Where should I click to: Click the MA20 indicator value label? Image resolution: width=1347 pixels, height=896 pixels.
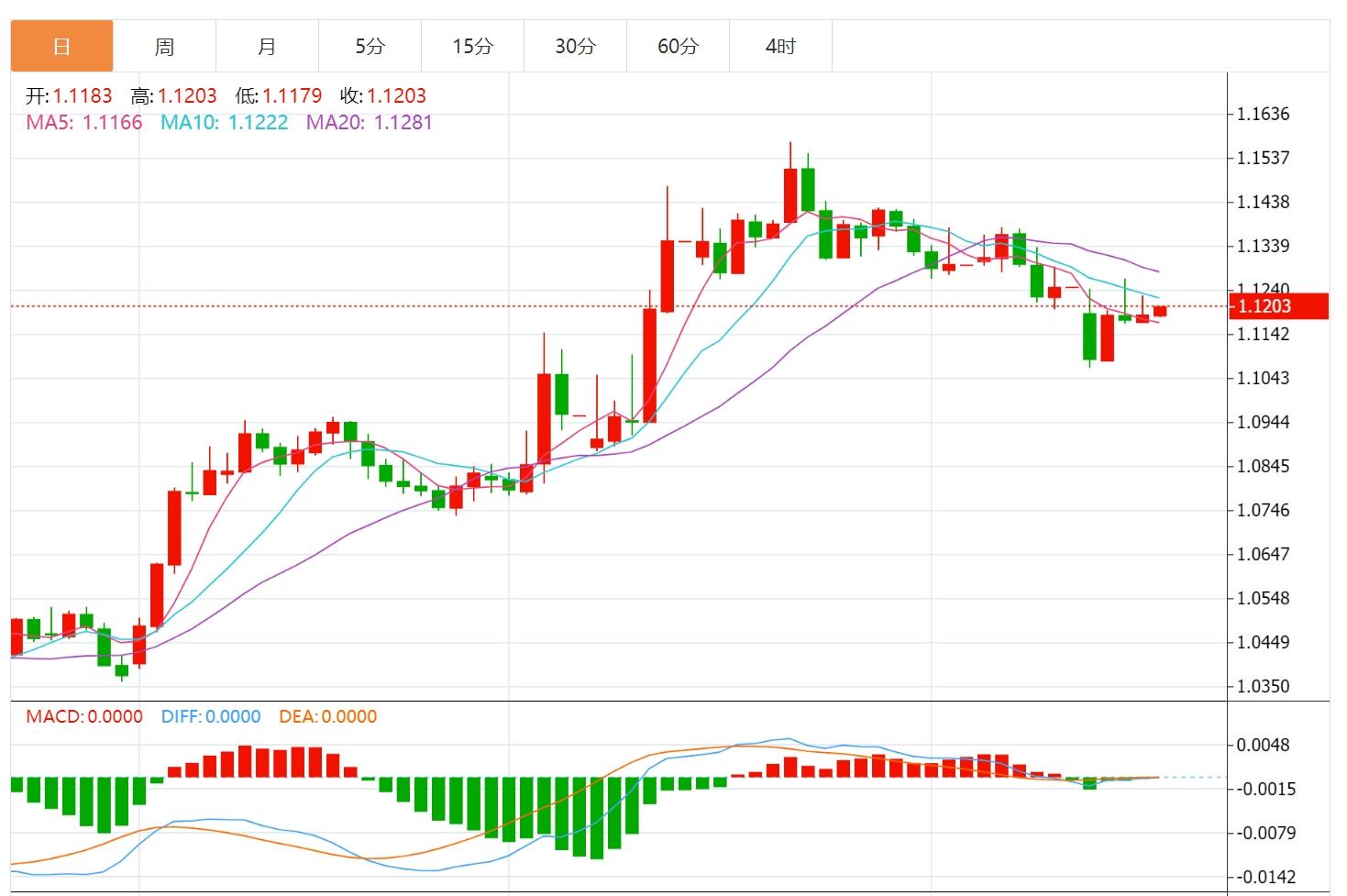pos(369,122)
